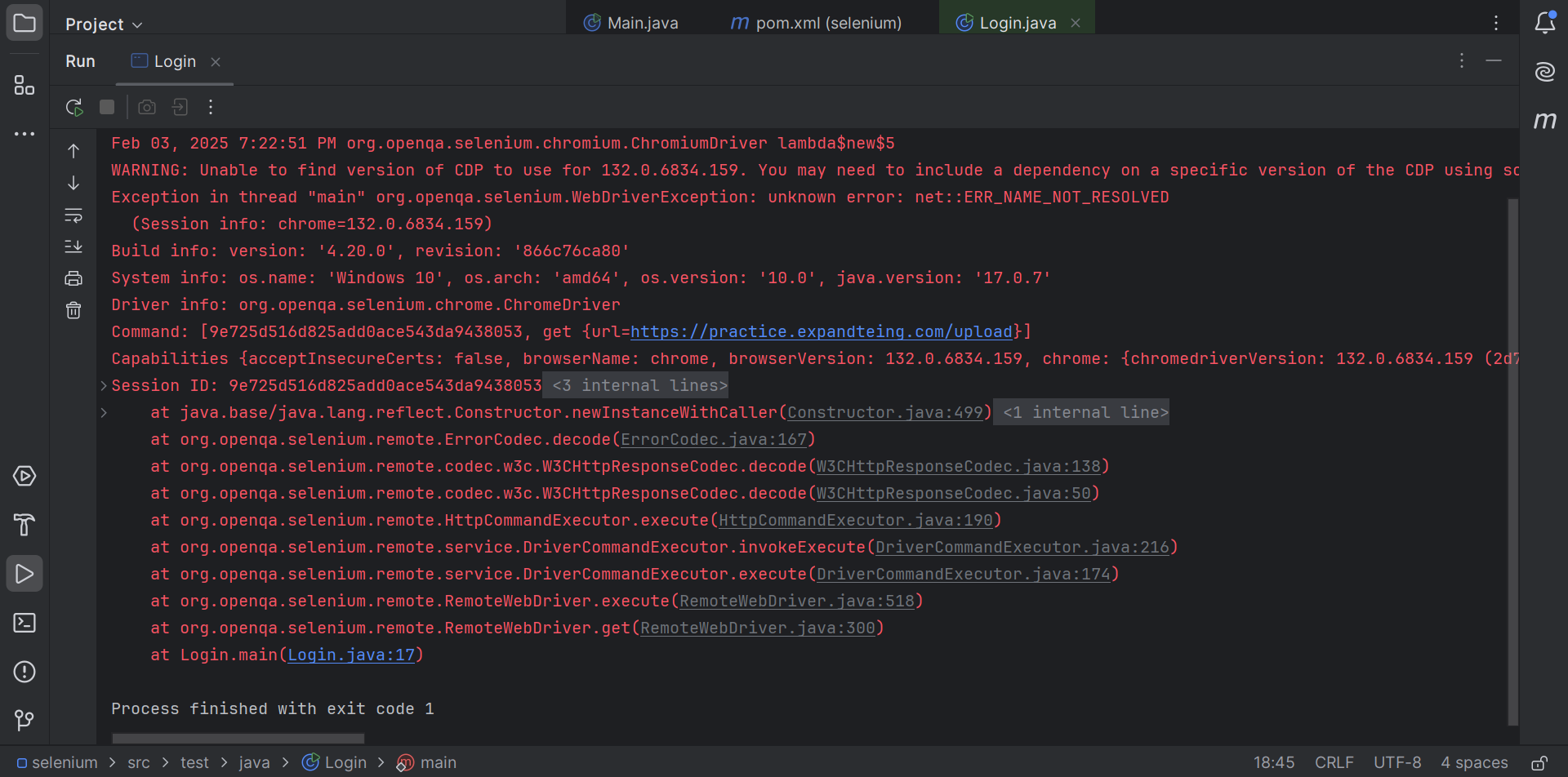1568x777 pixels.
Task: Toggle soft-wrap in console
Action: (73, 215)
